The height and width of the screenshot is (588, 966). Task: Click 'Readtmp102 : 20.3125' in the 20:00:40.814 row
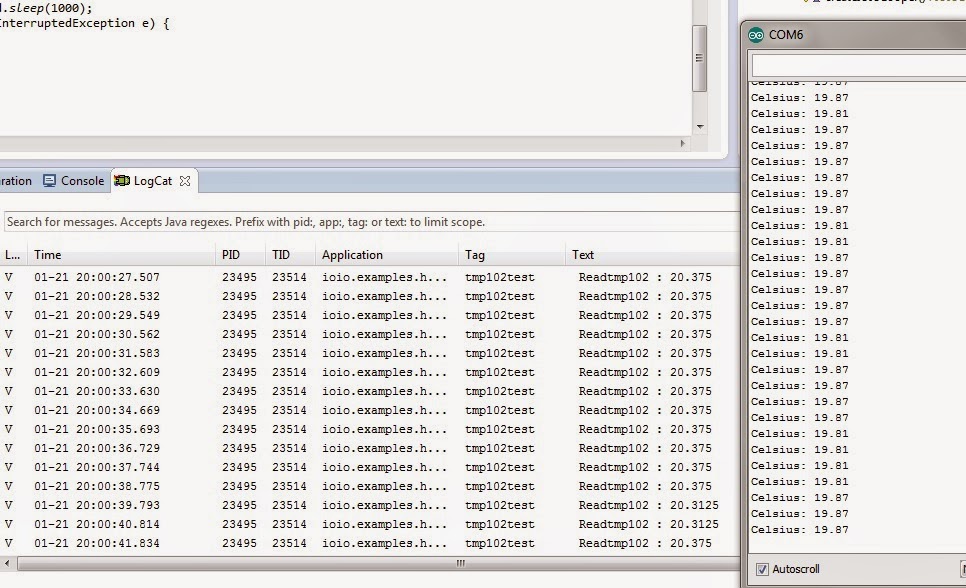click(x=648, y=525)
